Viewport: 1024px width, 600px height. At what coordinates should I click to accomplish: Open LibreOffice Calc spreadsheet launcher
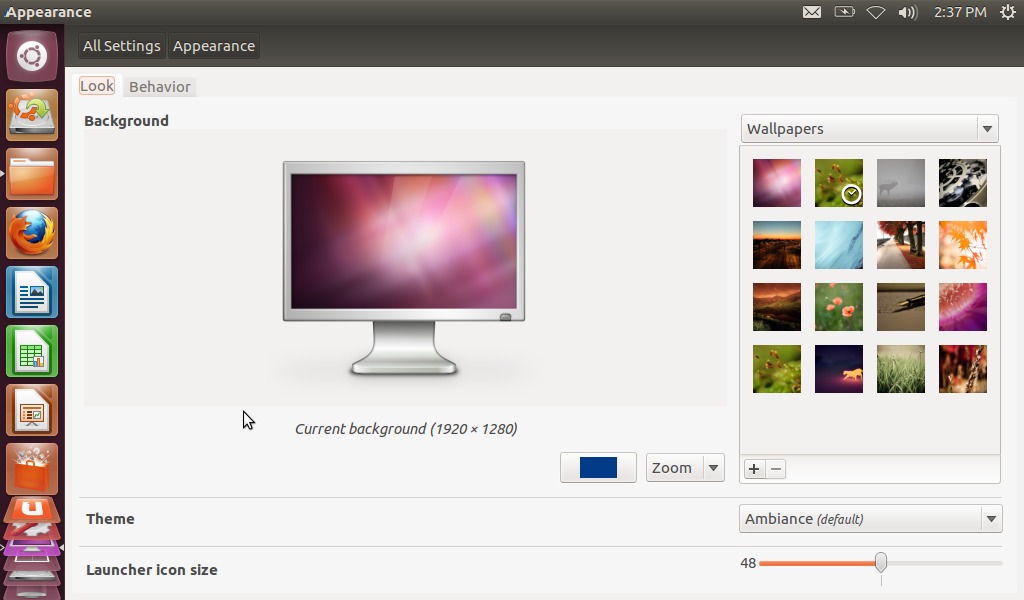pyautogui.click(x=32, y=351)
